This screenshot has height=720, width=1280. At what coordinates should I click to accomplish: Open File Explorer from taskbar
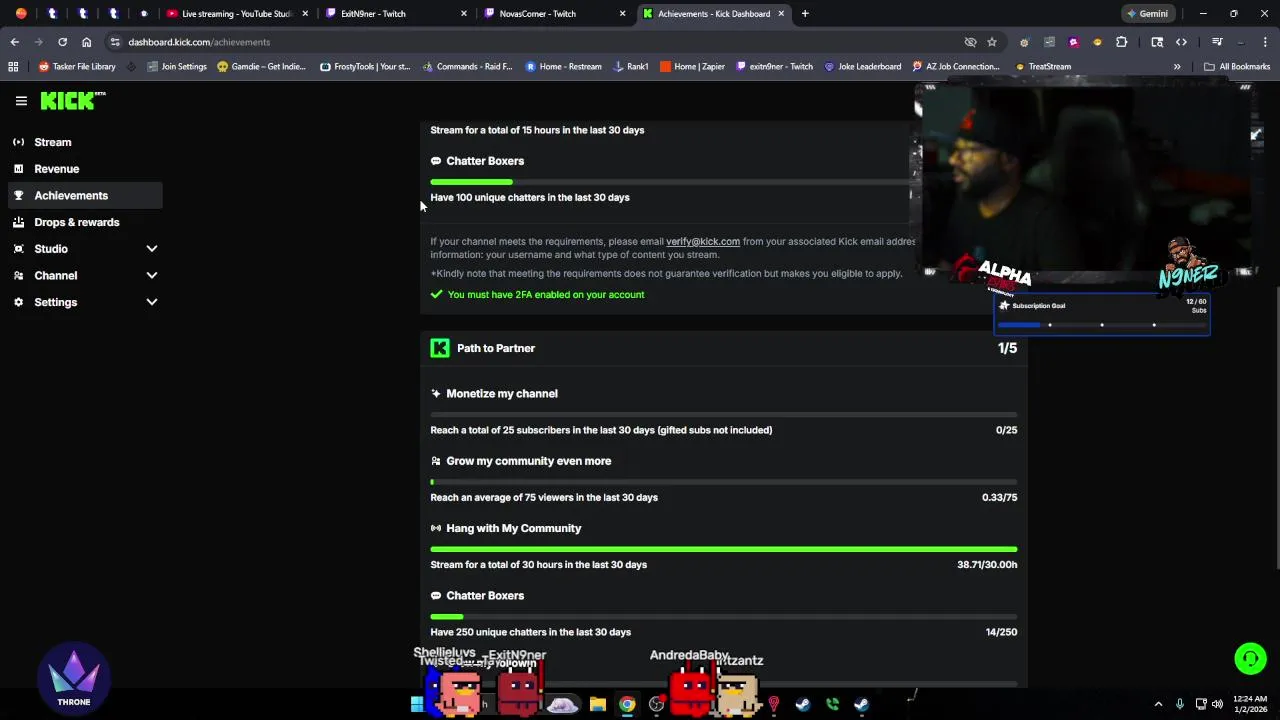pyautogui.click(x=597, y=704)
